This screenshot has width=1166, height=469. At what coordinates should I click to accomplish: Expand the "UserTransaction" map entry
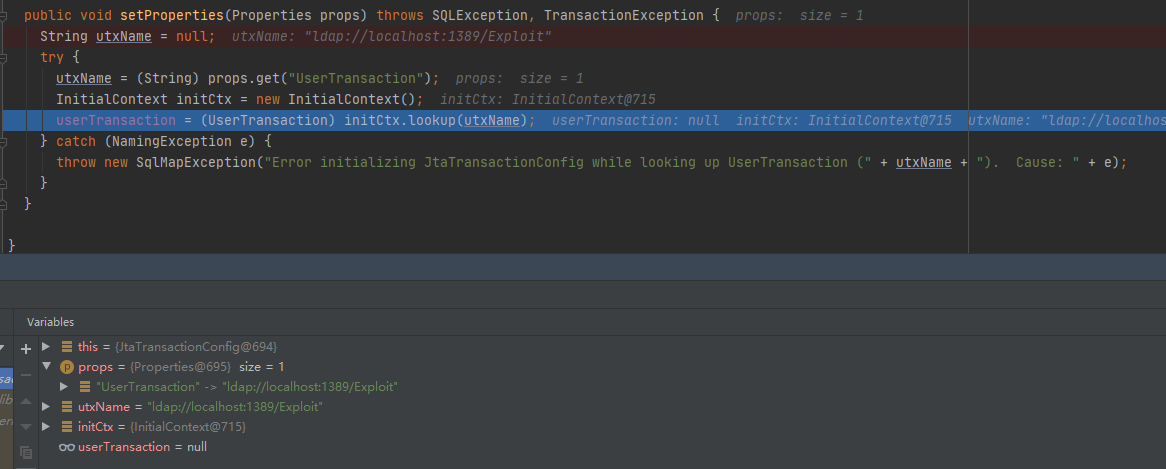pyautogui.click(x=64, y=387)
